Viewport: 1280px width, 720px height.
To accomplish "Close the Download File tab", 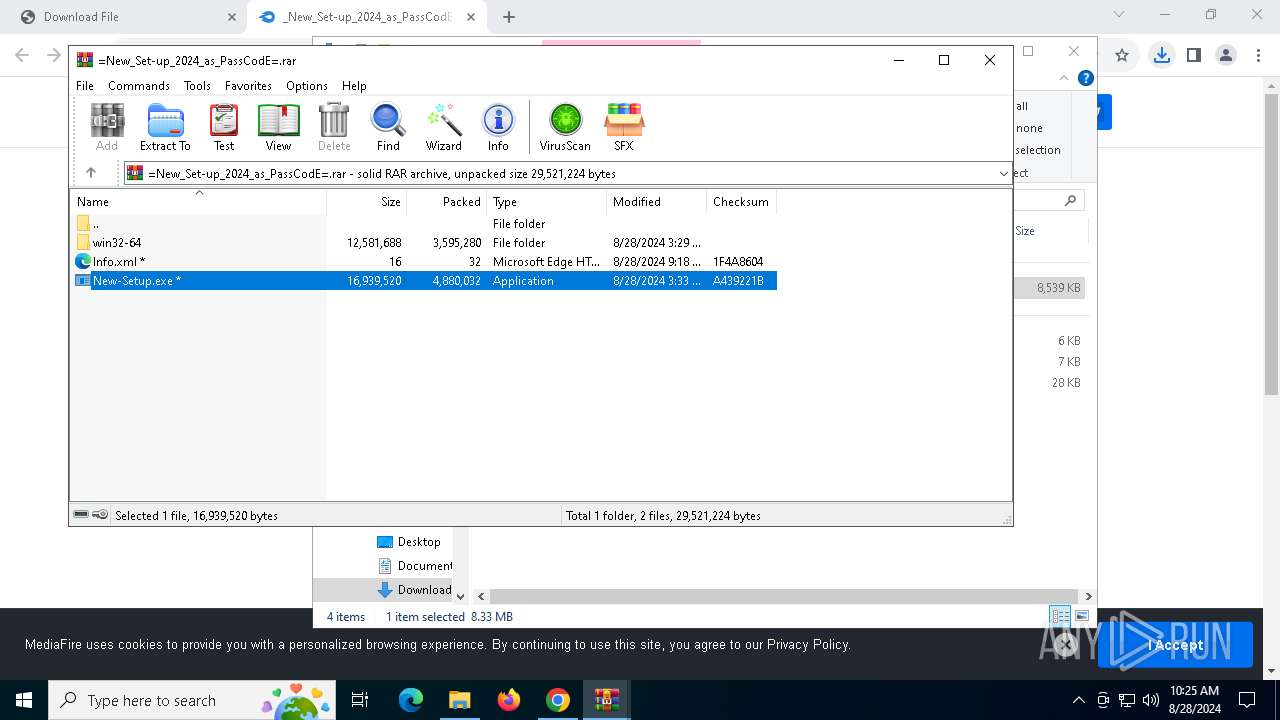I will tap(231, 17).
